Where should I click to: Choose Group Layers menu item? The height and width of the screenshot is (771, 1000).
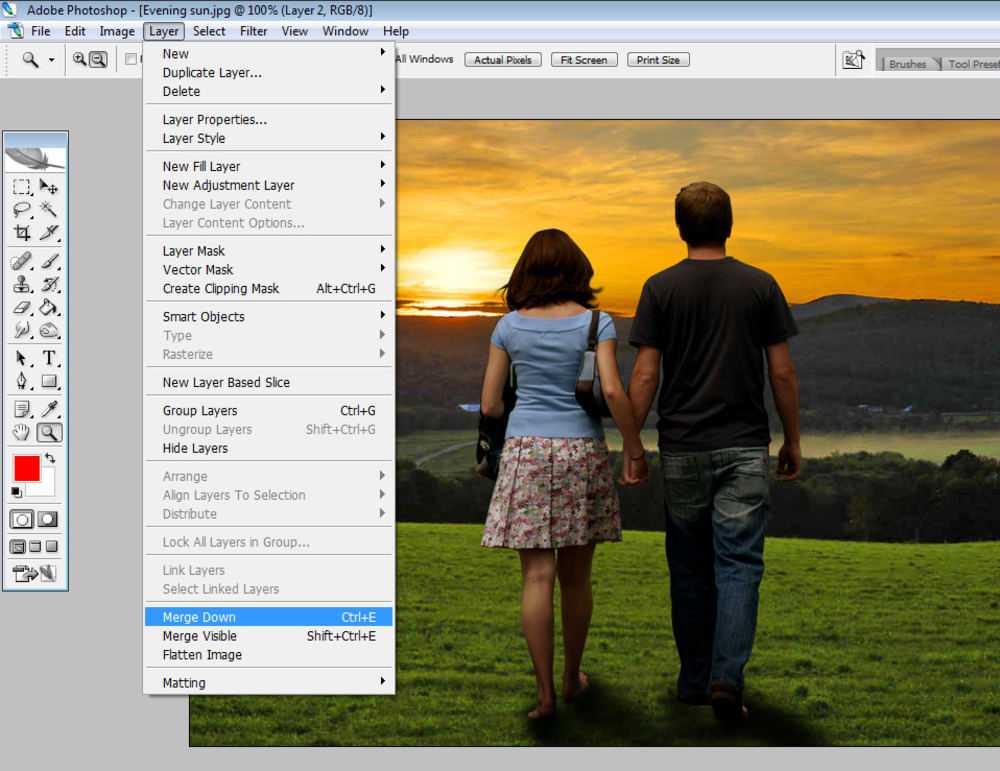pyautogui.click(x=268, y=411)
